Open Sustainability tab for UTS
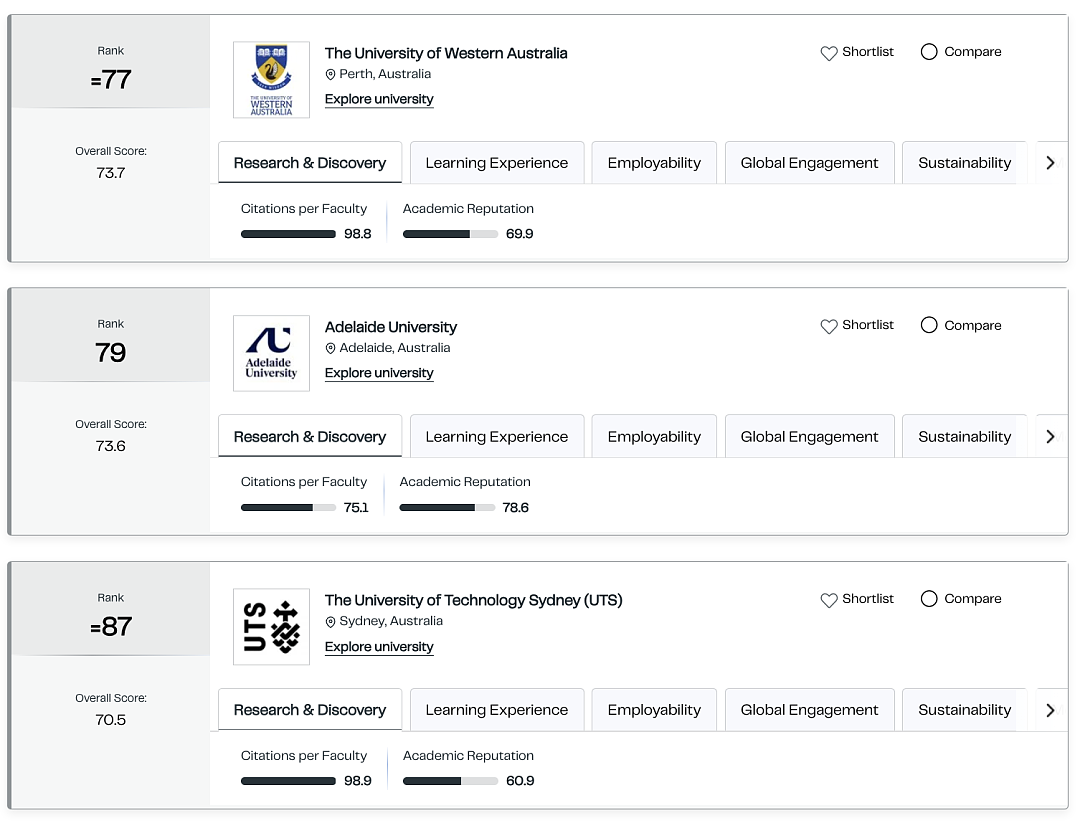The width and height of the screenshot is (1080, 823). coord(964,709)
